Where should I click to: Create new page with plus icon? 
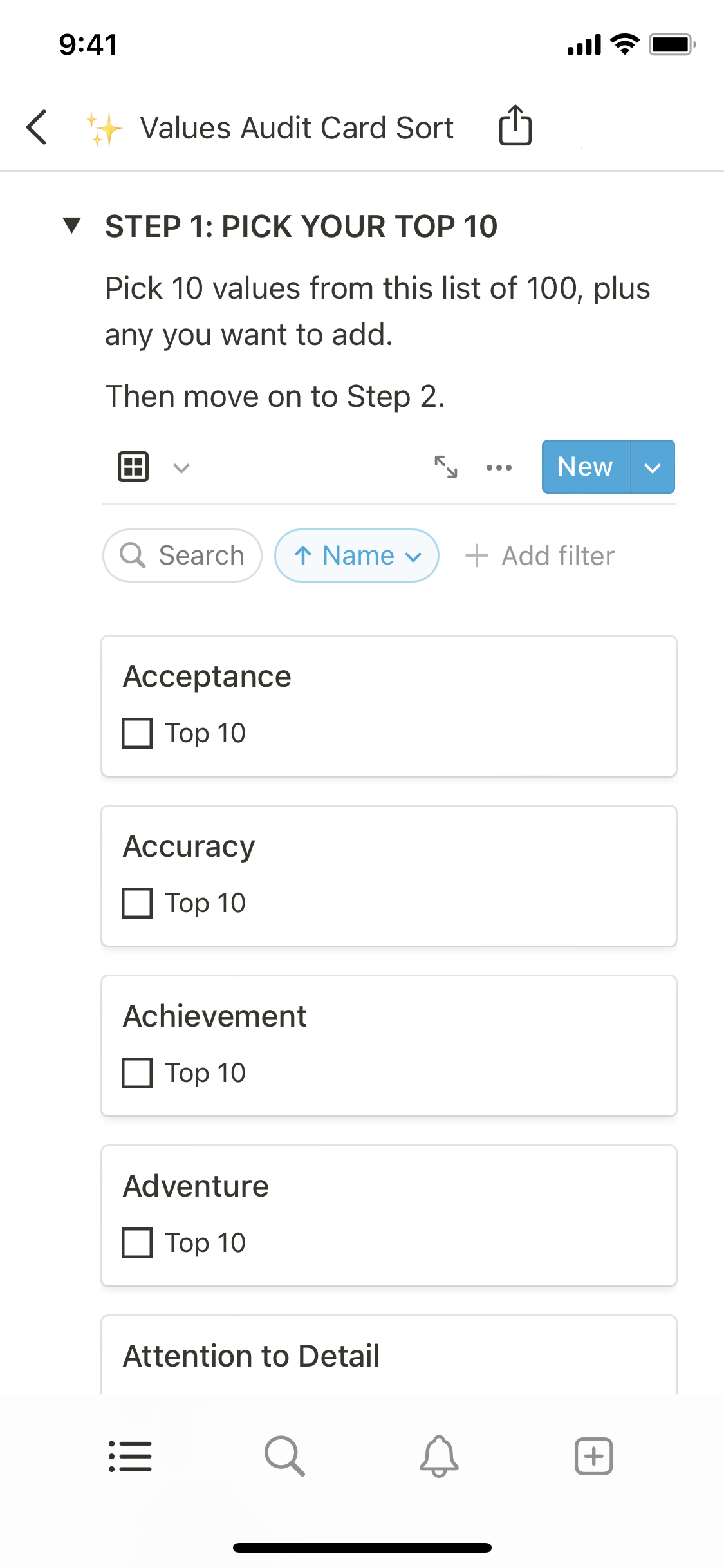[593, 1456]
